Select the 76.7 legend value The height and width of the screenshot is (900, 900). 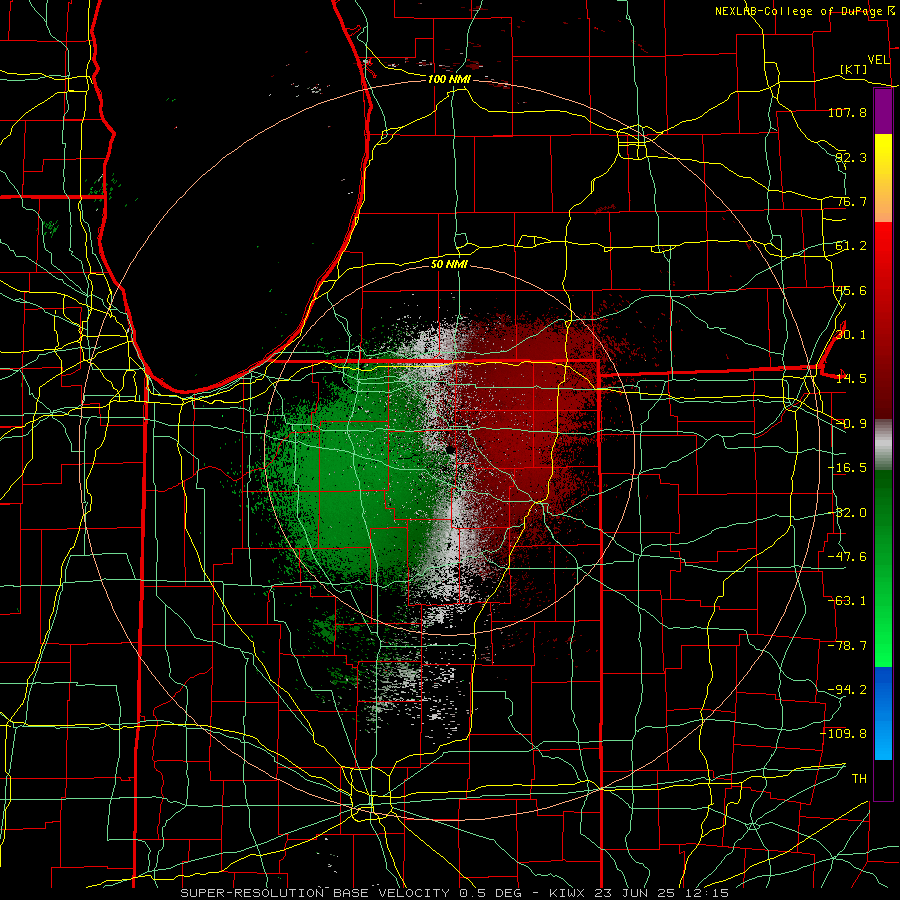(851, 201)
